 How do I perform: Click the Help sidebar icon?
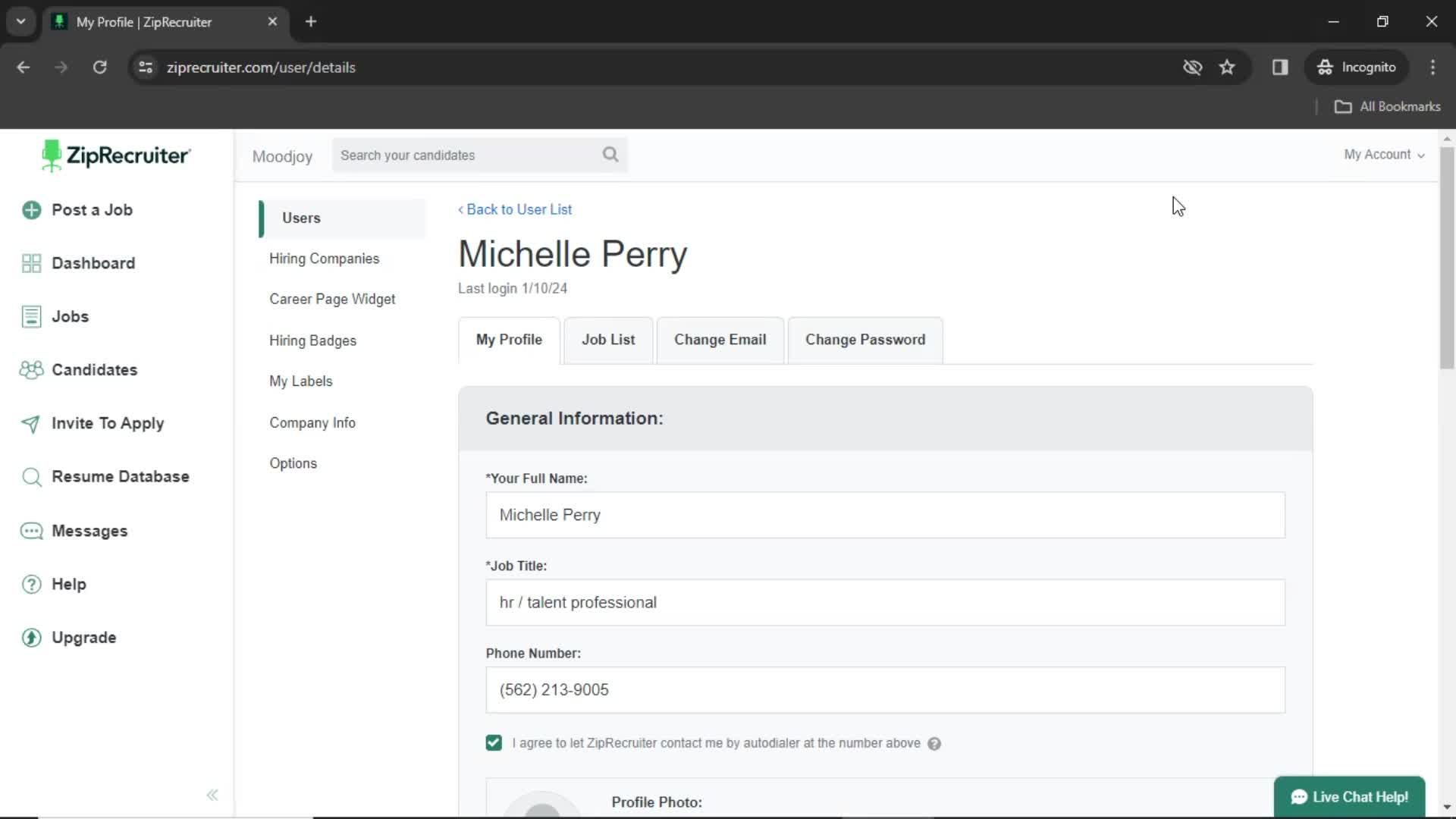(x=32, y=584)
